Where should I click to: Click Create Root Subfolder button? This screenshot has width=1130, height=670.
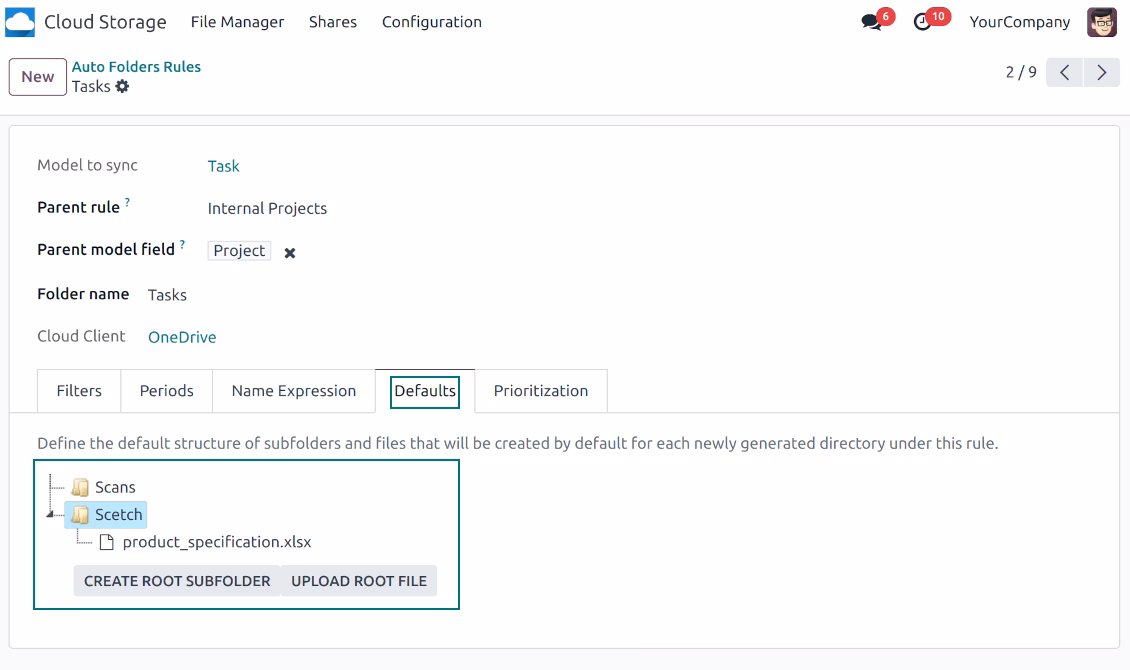click(x=177, y=581)
